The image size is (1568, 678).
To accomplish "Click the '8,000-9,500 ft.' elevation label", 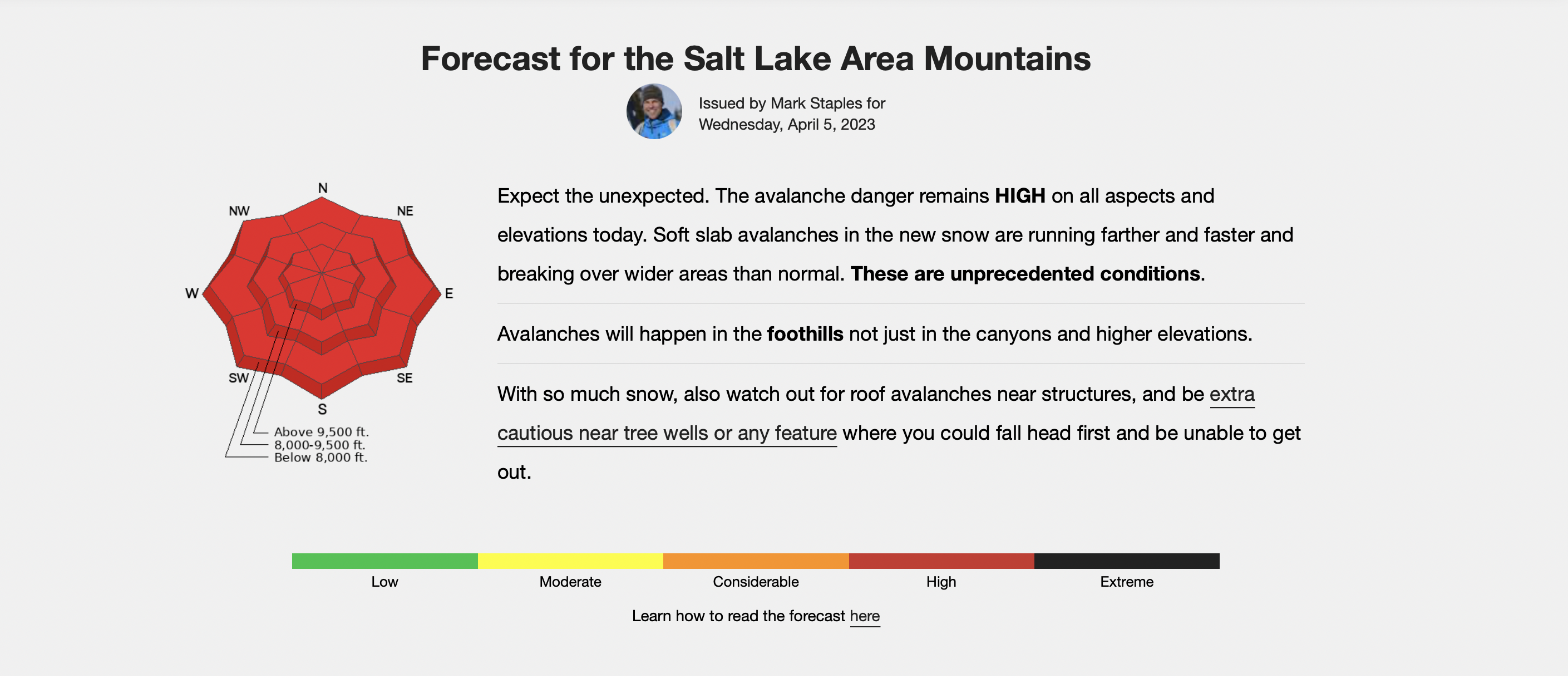I will pos(319,445).
